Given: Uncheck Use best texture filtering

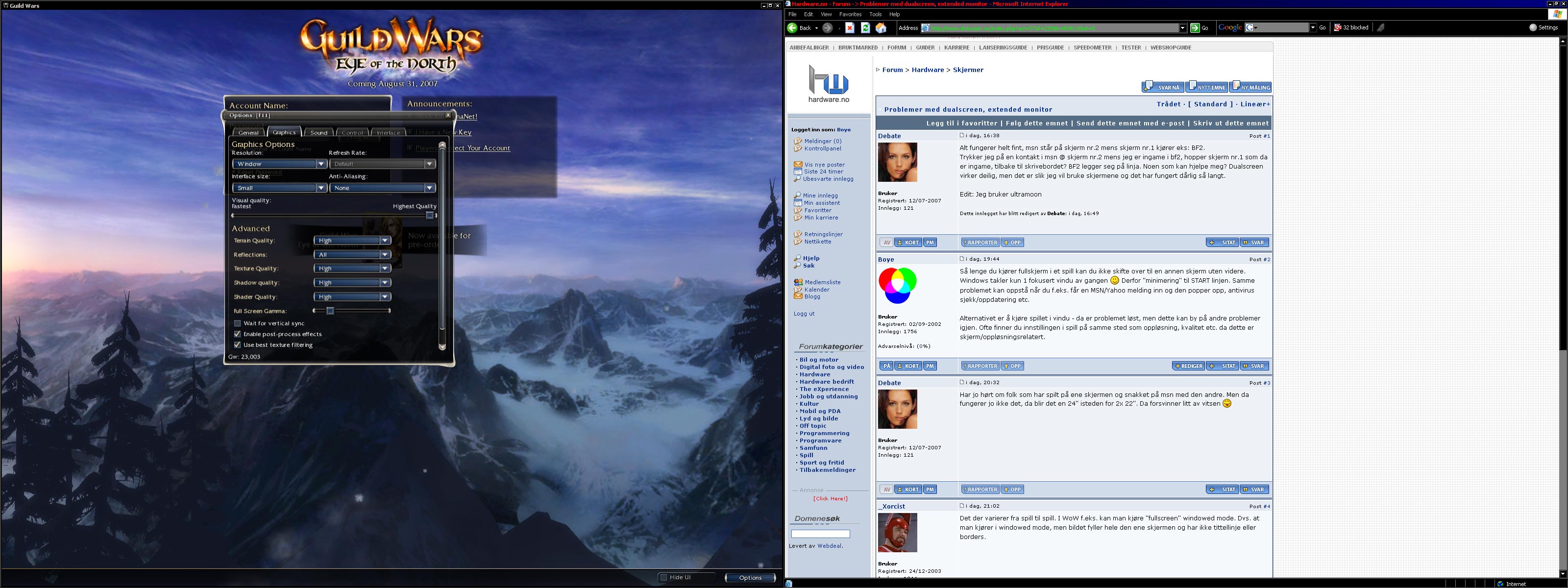Looking at the screenshot, I should tap(237, 345).
